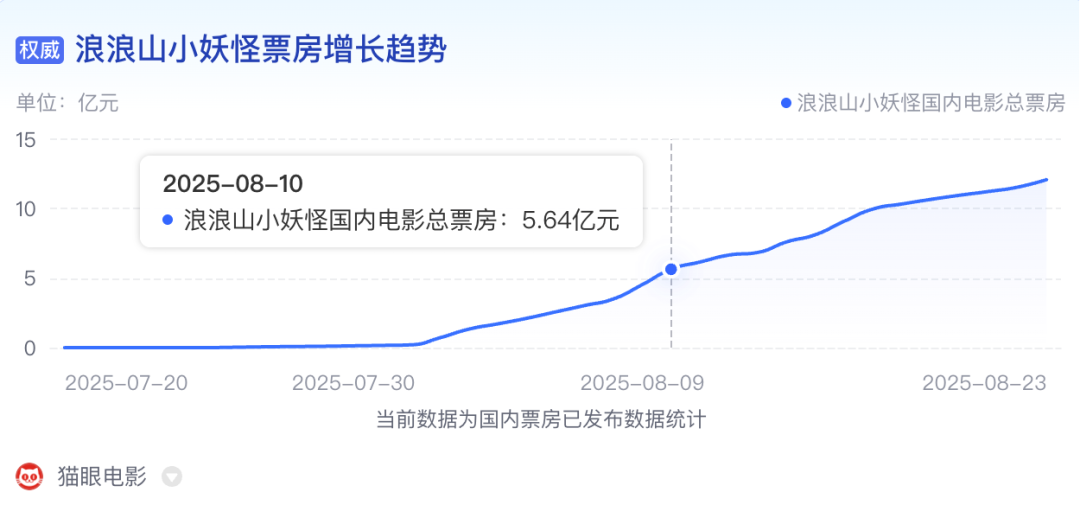Open the 浪浪山小妖怪票房增长趋势 title

260,50
